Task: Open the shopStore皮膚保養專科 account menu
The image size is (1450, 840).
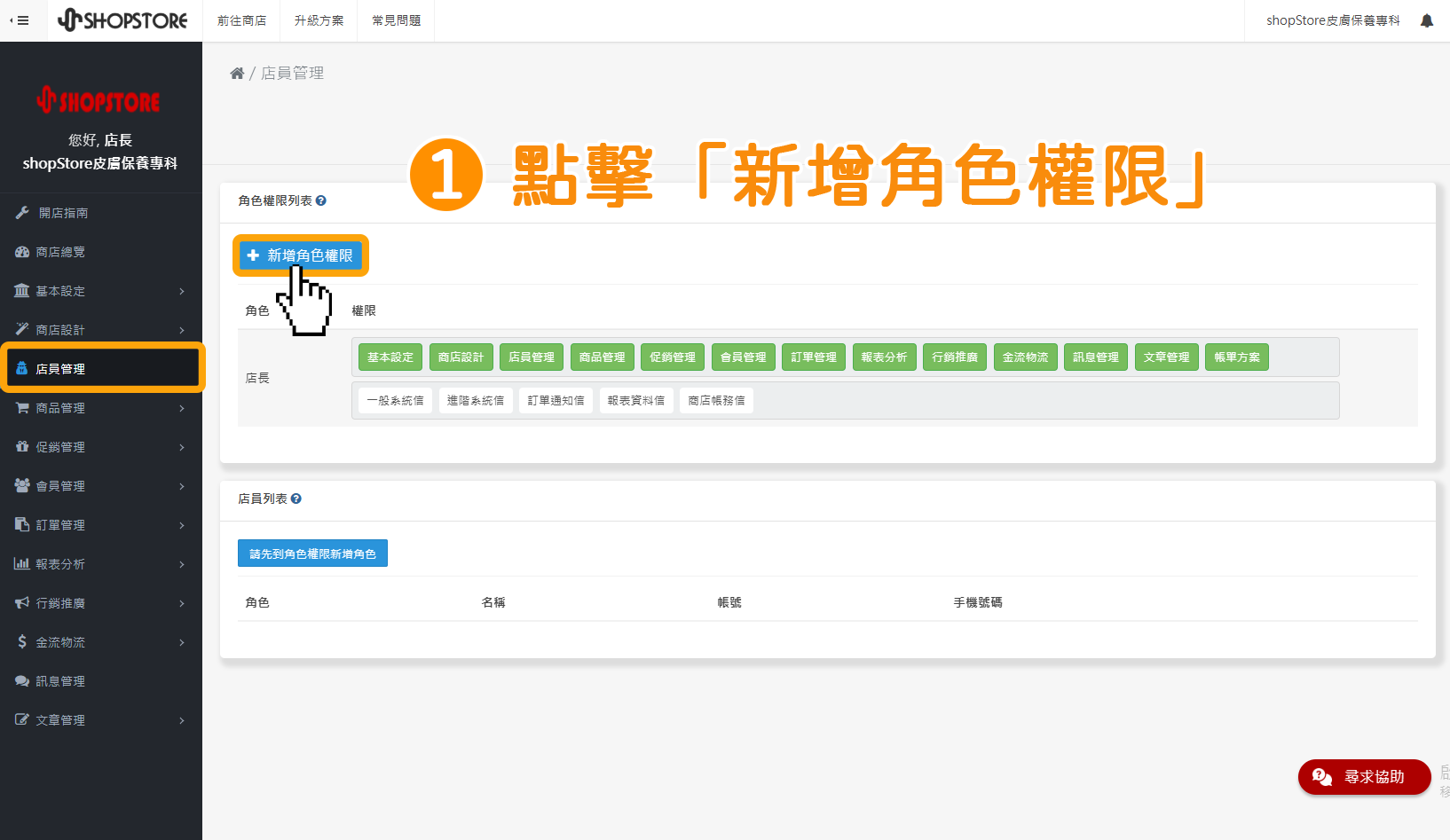Action: pos(1333,20)
